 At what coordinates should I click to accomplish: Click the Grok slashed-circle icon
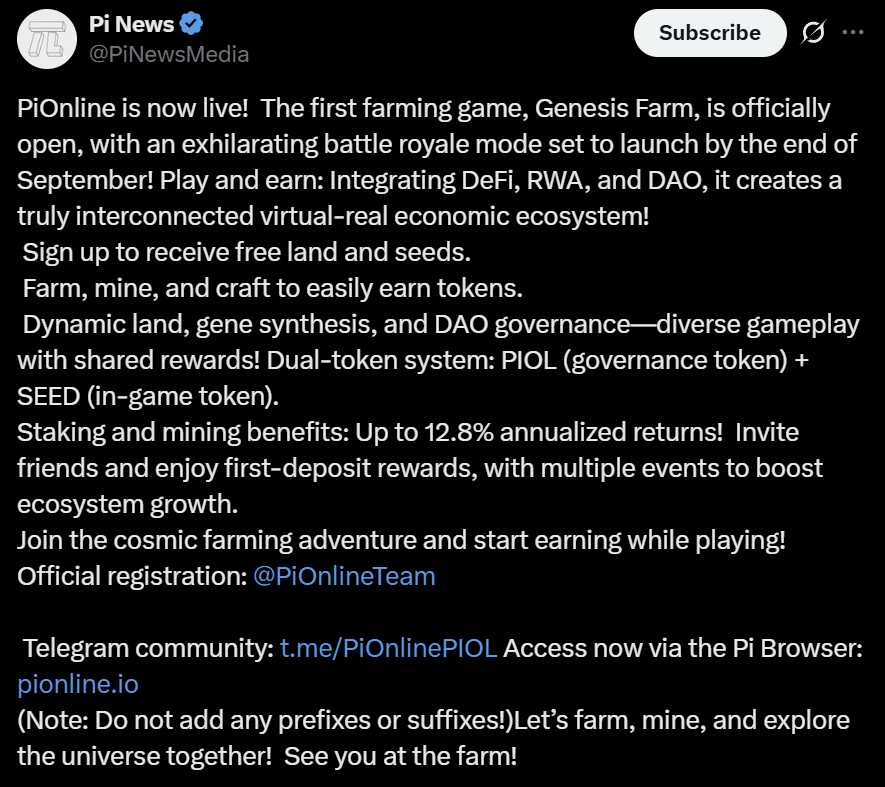click(x=813, y=33)
